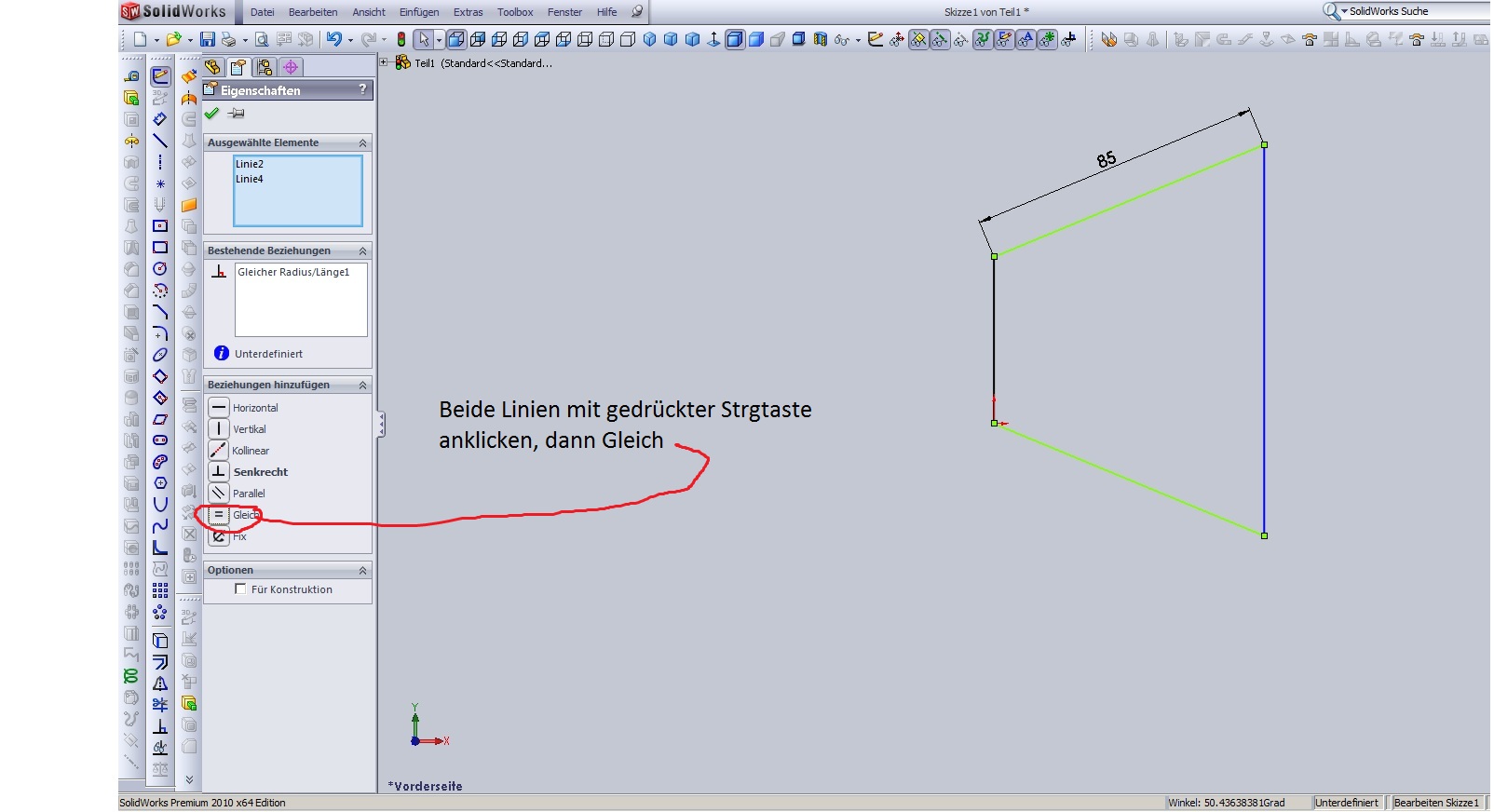Select the Circle sketch tool
Image resolution: width=1494 pixels, height=812 pixels.
[x=160, y=269]
